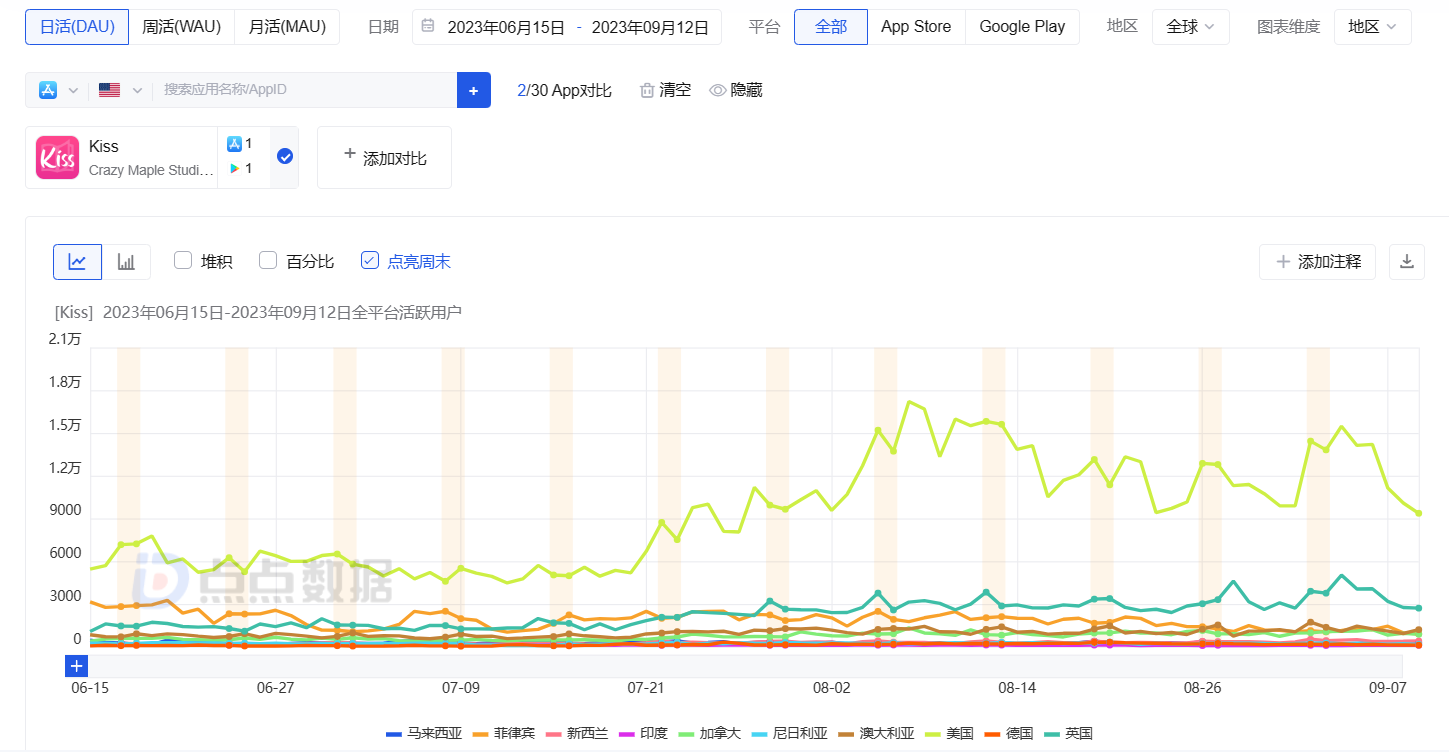Select the Google Play platform tab
This screenshot has width=1449, height=752.
click(x=1022, y=27)
